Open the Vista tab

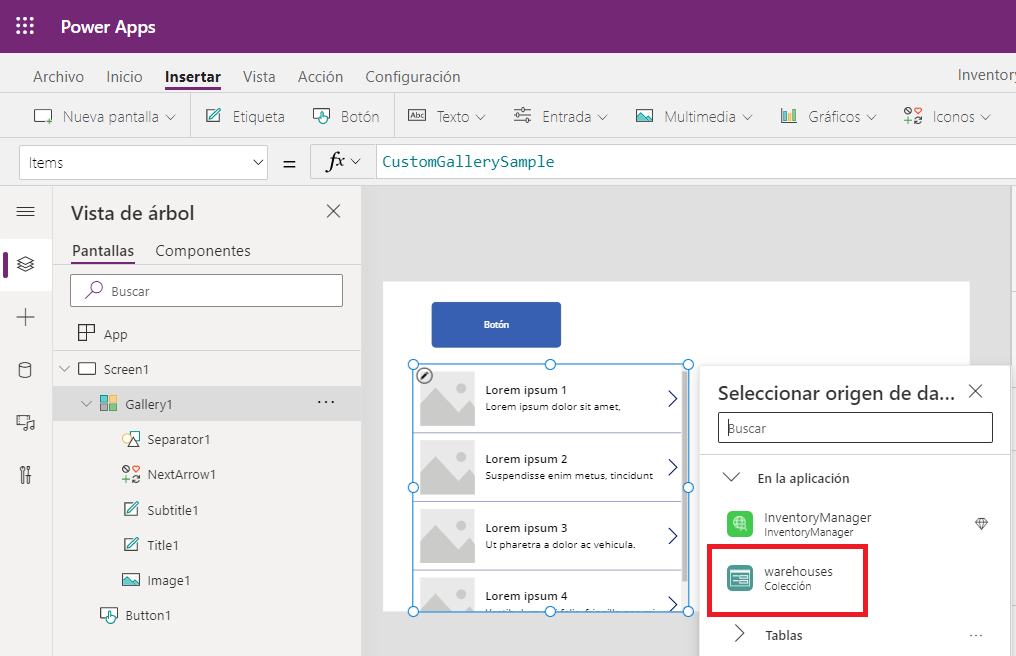point(259,76)
